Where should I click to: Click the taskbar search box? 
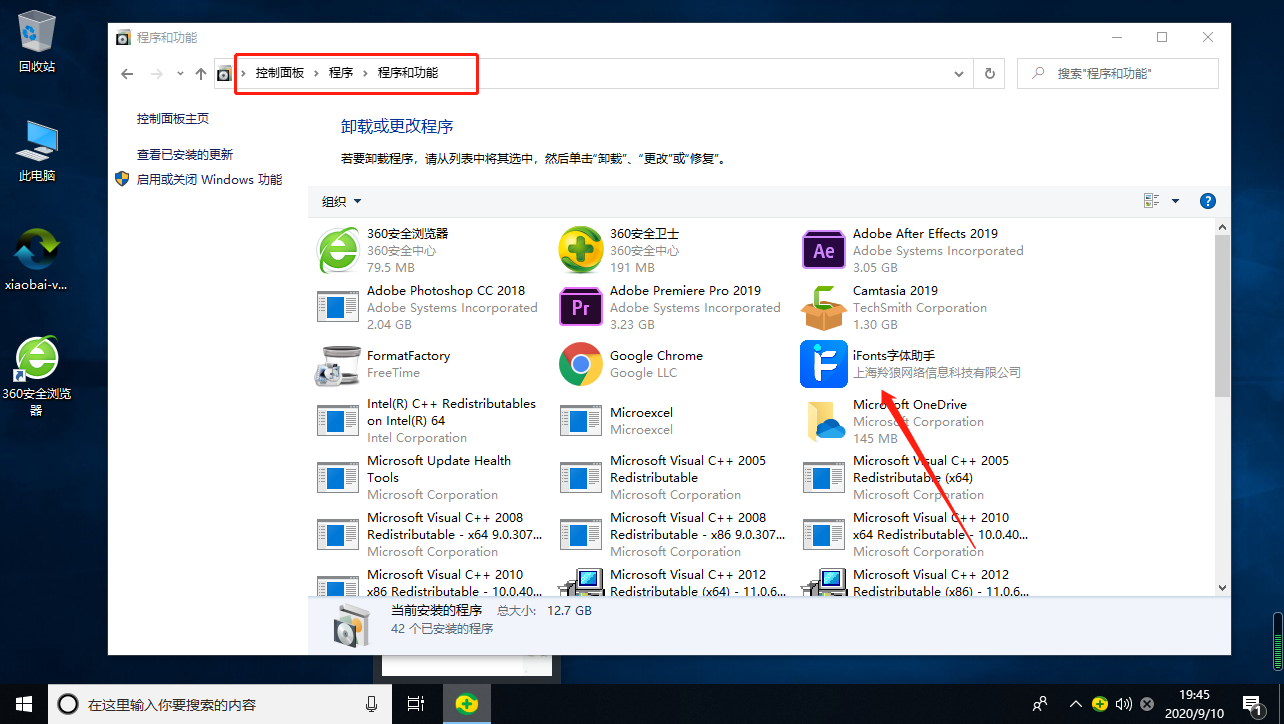click(219, 704)
